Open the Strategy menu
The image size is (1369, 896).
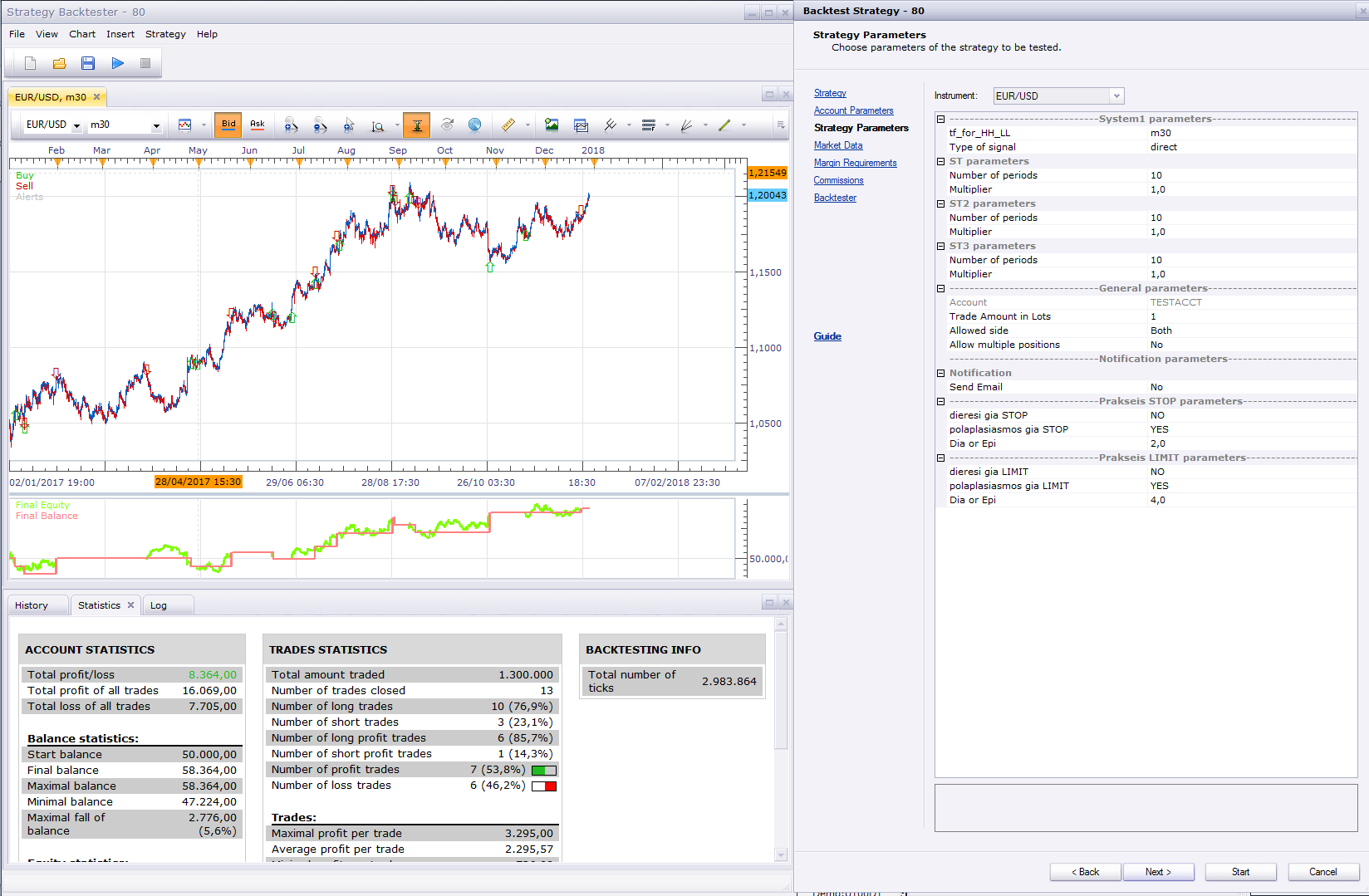(165, 34)
